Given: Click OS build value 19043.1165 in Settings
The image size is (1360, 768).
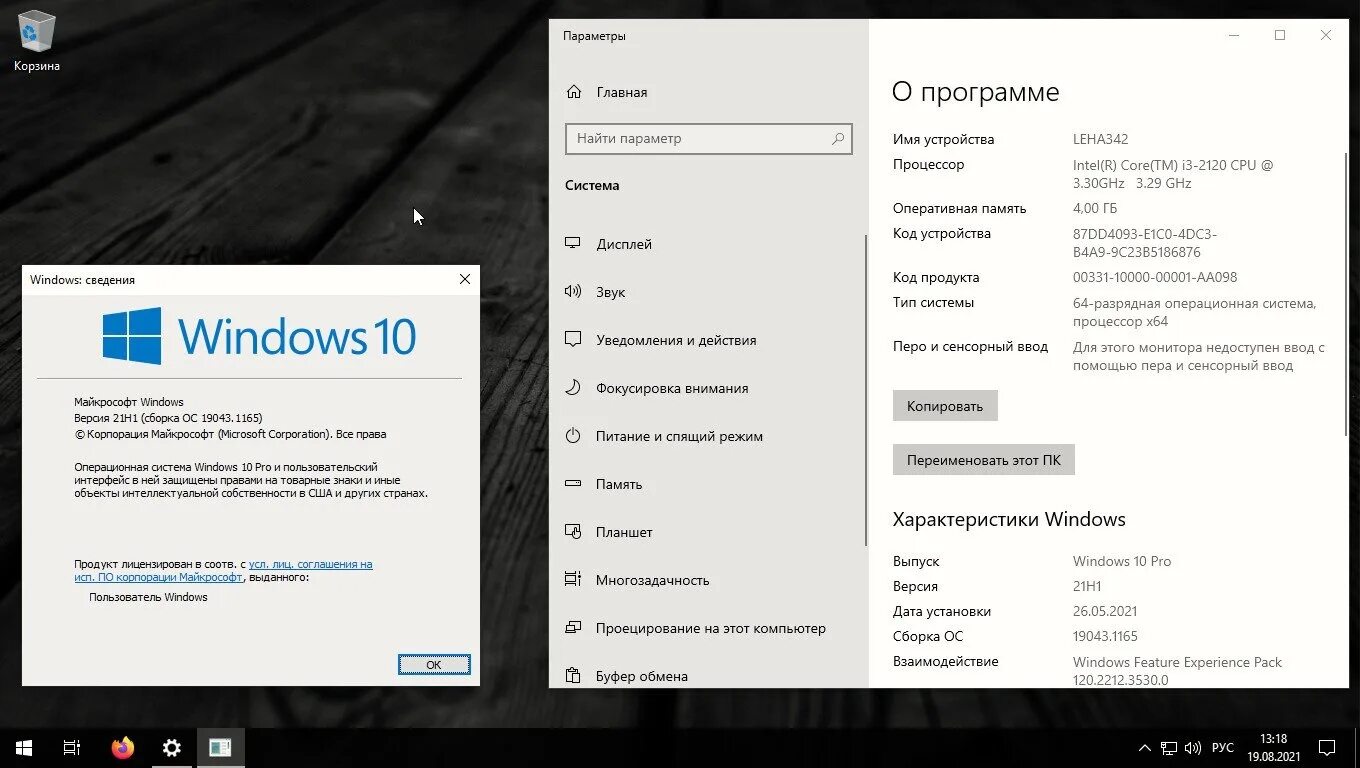Looking at the screenshot, I should coord(1105,636).
